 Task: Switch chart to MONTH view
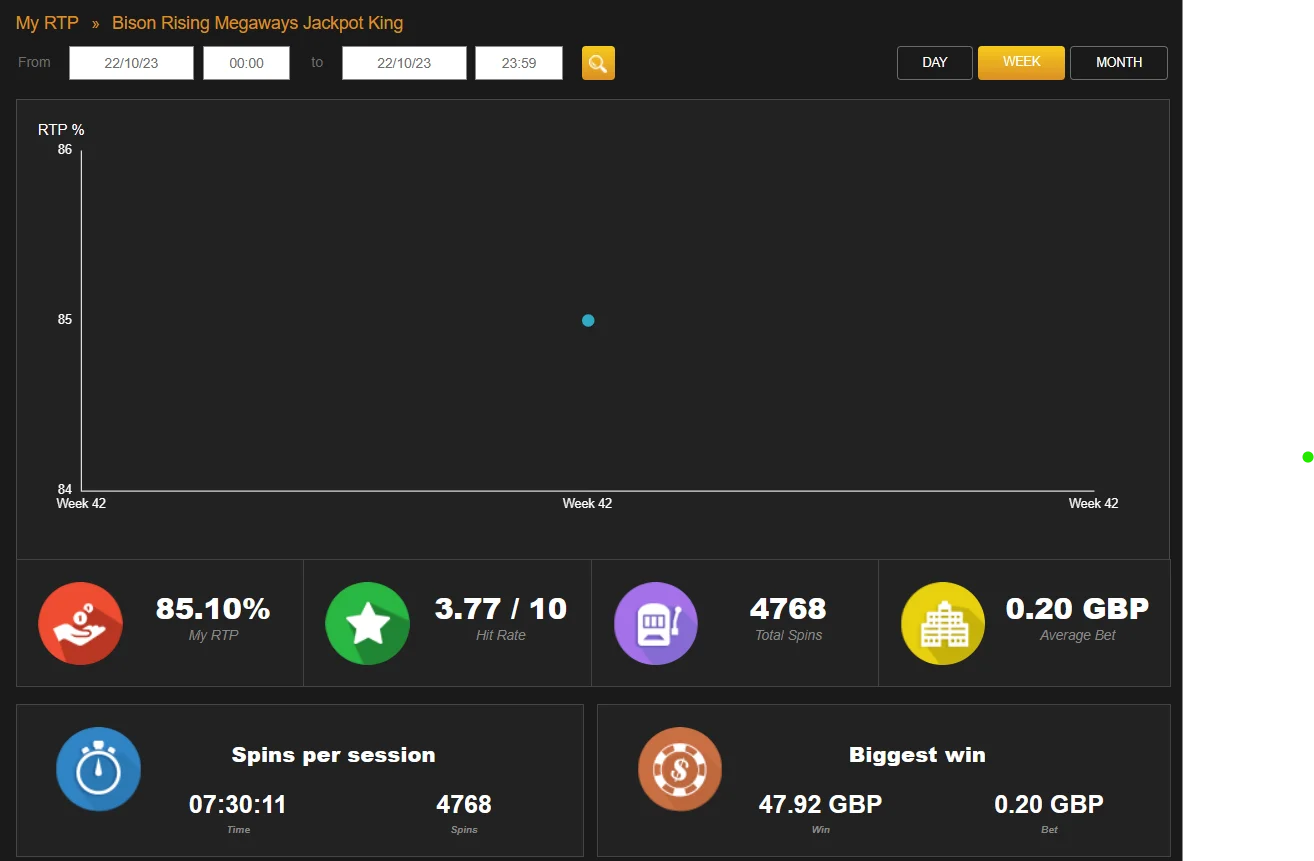click(1119, 62)
